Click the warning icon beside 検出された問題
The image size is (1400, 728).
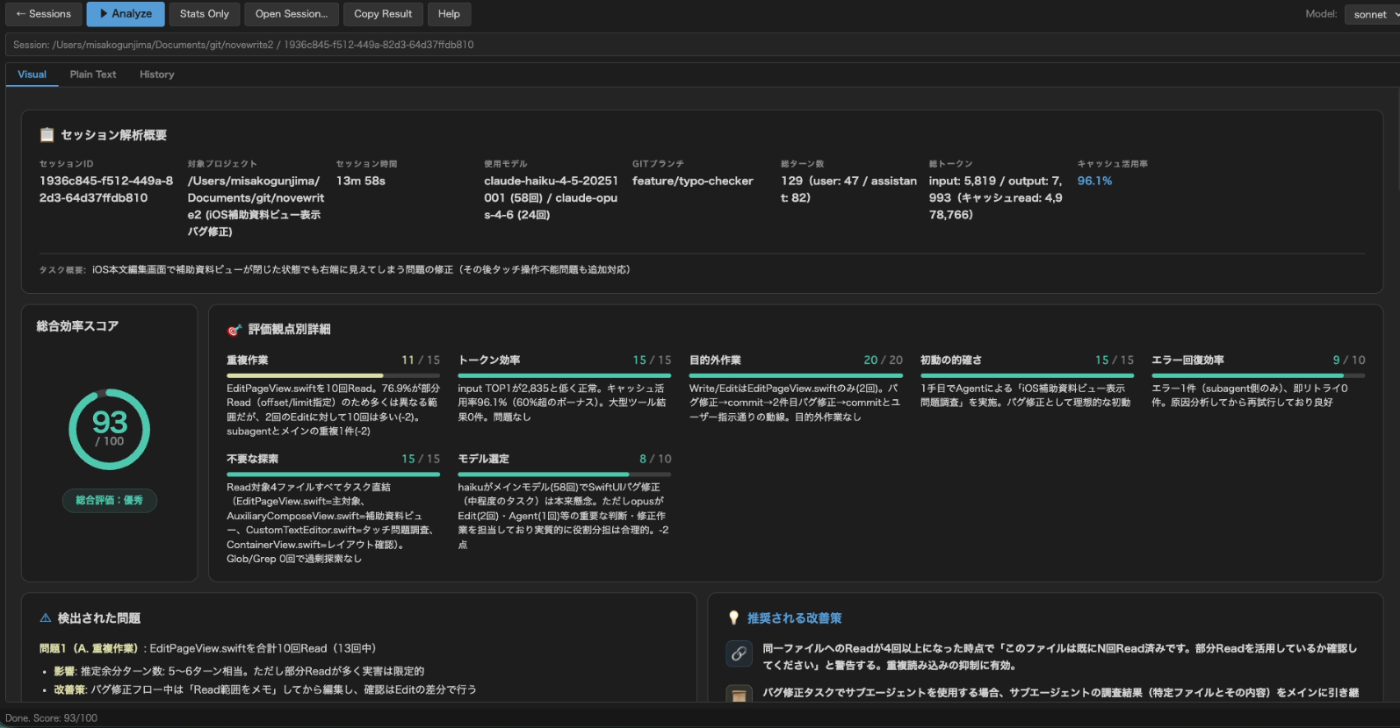pyautogui.click(x=45, y=618)
